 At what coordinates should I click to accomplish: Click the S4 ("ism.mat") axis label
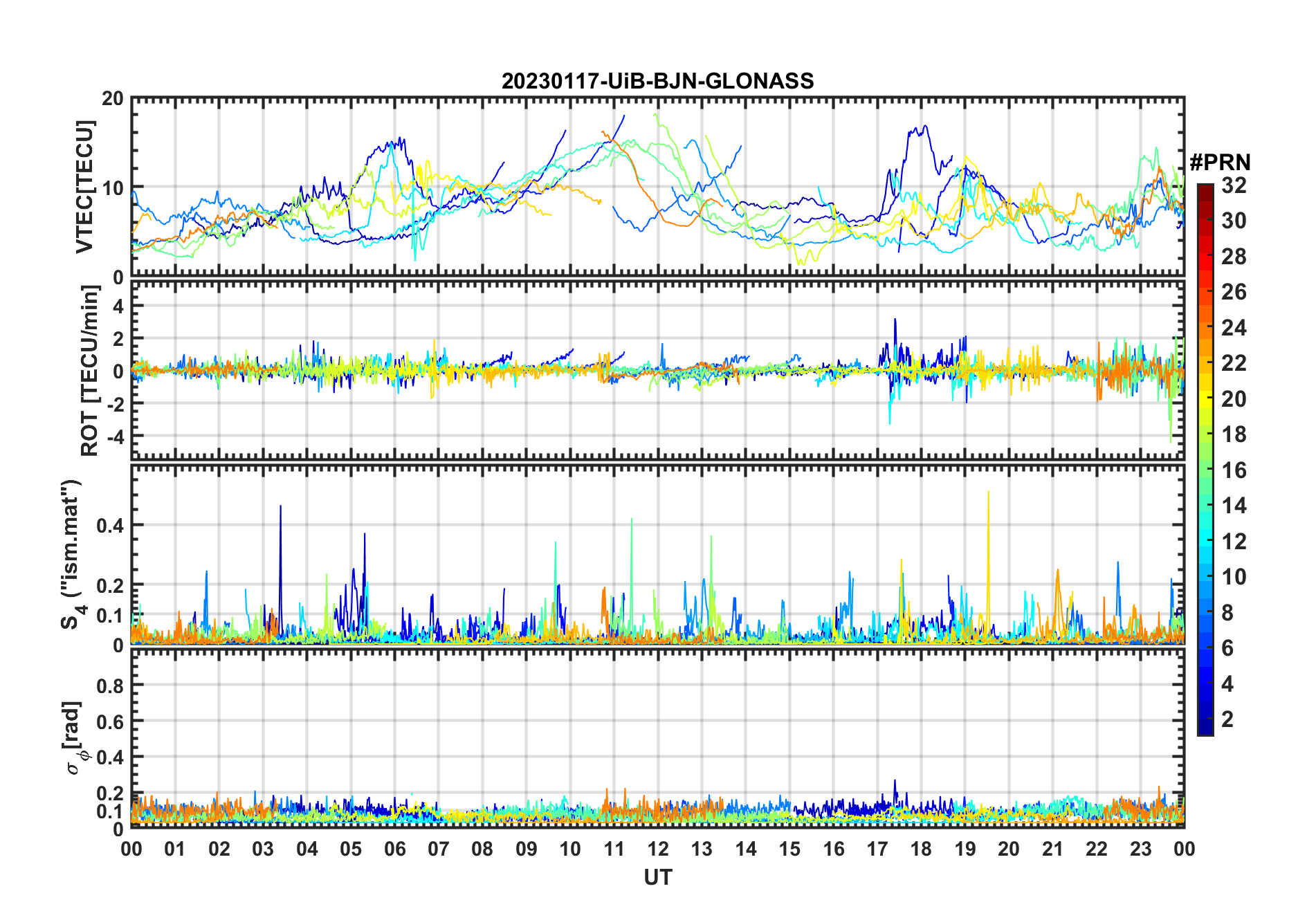pos(73,555)
